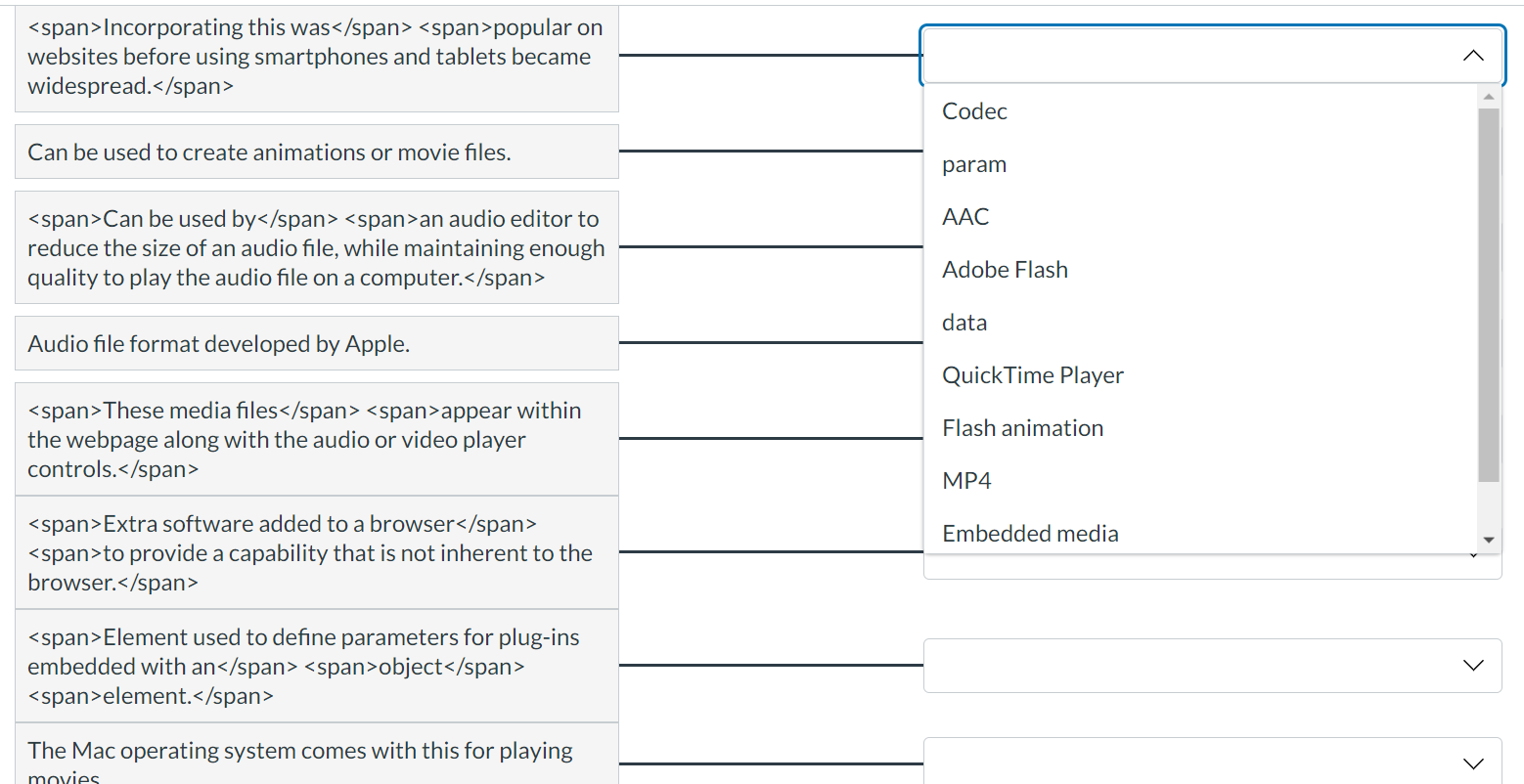Choose "Flash animation" from the list
Screen dimensions: 1524x784
(x=1022, y=427)
